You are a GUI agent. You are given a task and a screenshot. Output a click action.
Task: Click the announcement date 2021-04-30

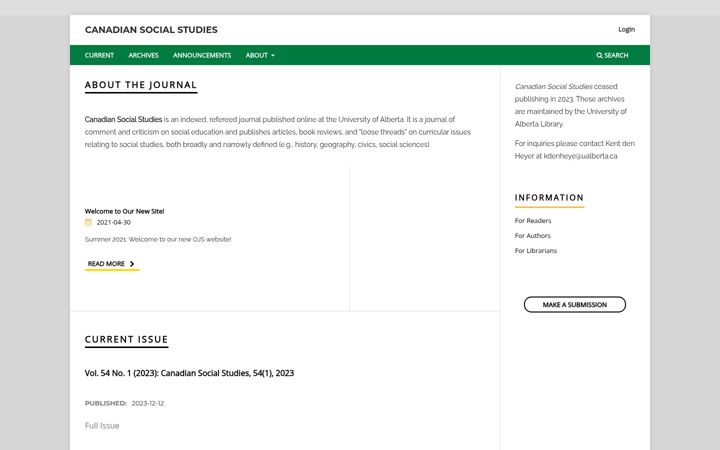click(113, 222)
